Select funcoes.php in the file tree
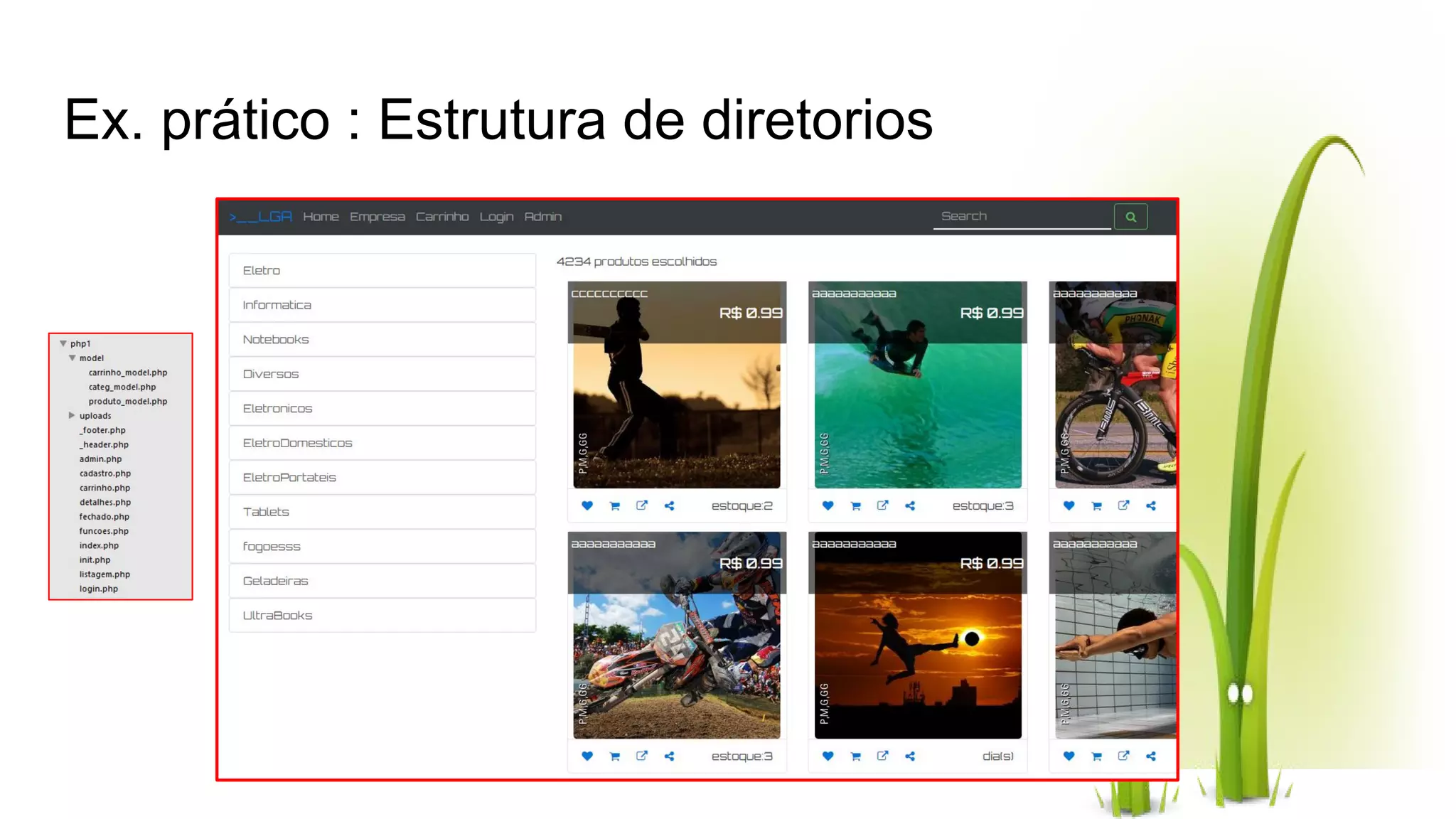Image resolution: width=1456 pixels, height=819 pixels. coord(104,531)
